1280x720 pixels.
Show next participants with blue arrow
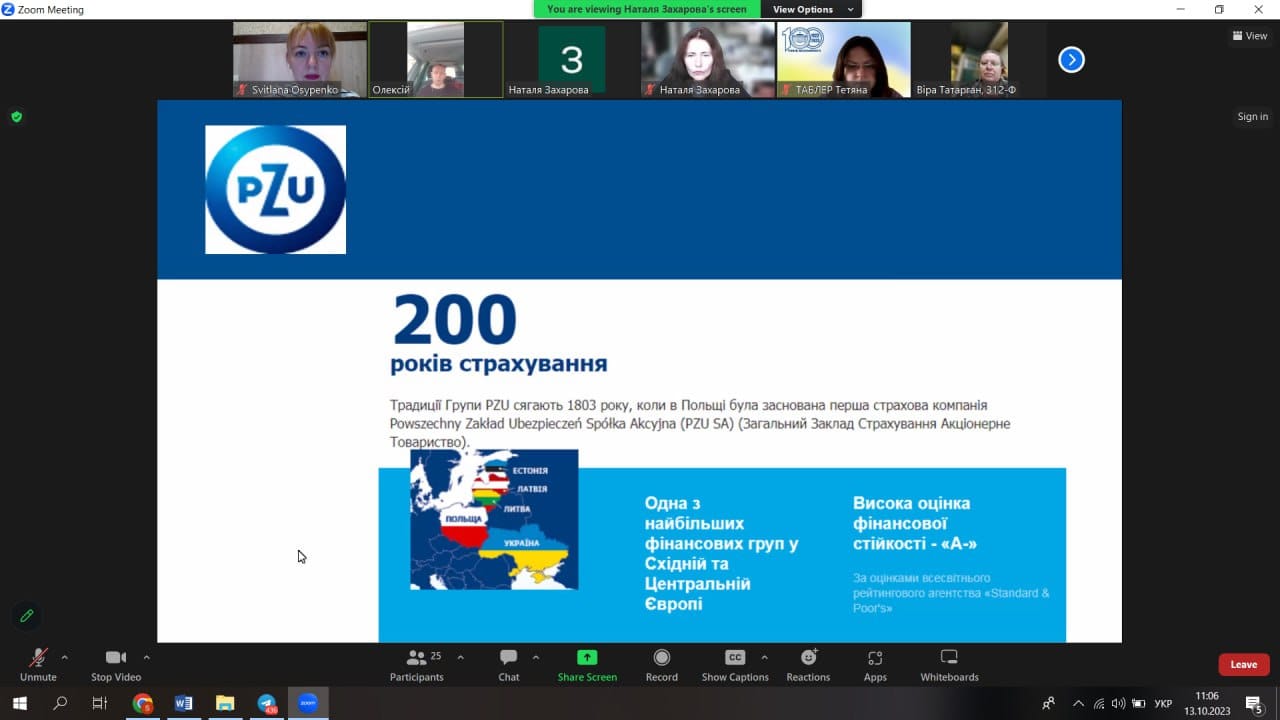point(1071,60)
